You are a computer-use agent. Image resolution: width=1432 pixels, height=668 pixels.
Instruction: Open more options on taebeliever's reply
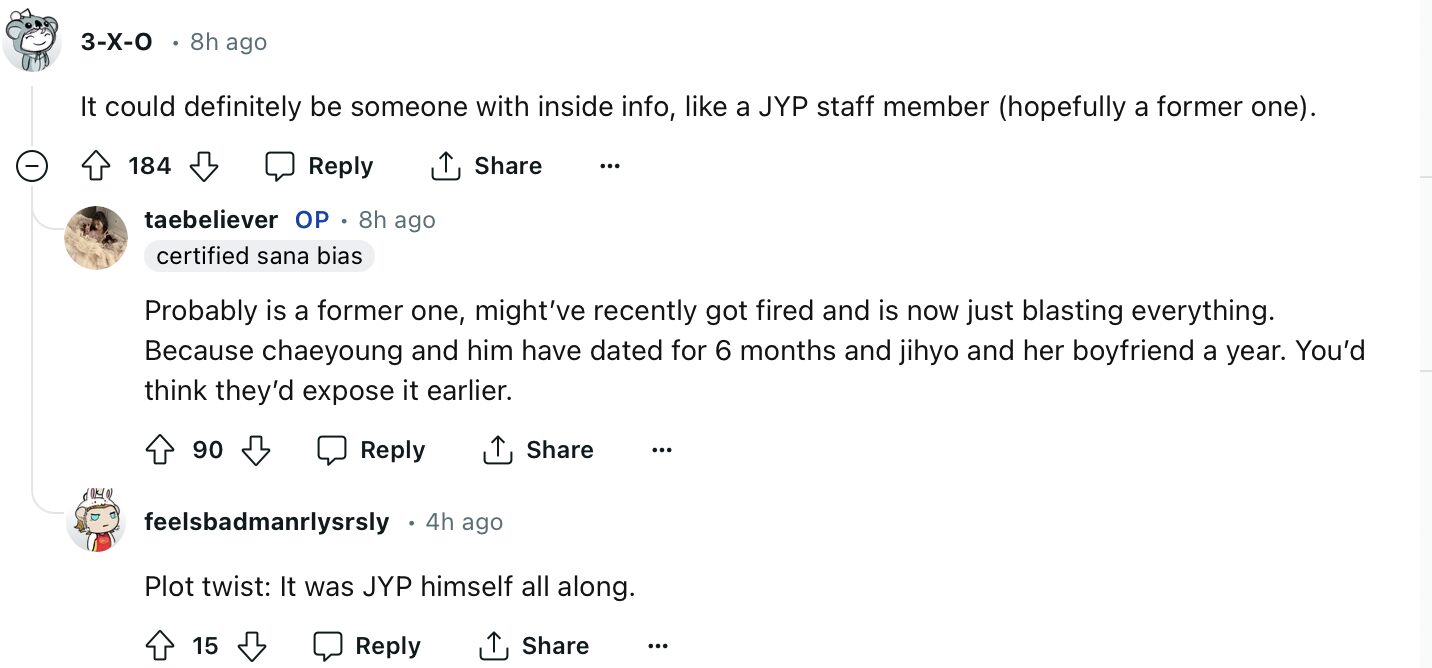(x=661, y=450)
